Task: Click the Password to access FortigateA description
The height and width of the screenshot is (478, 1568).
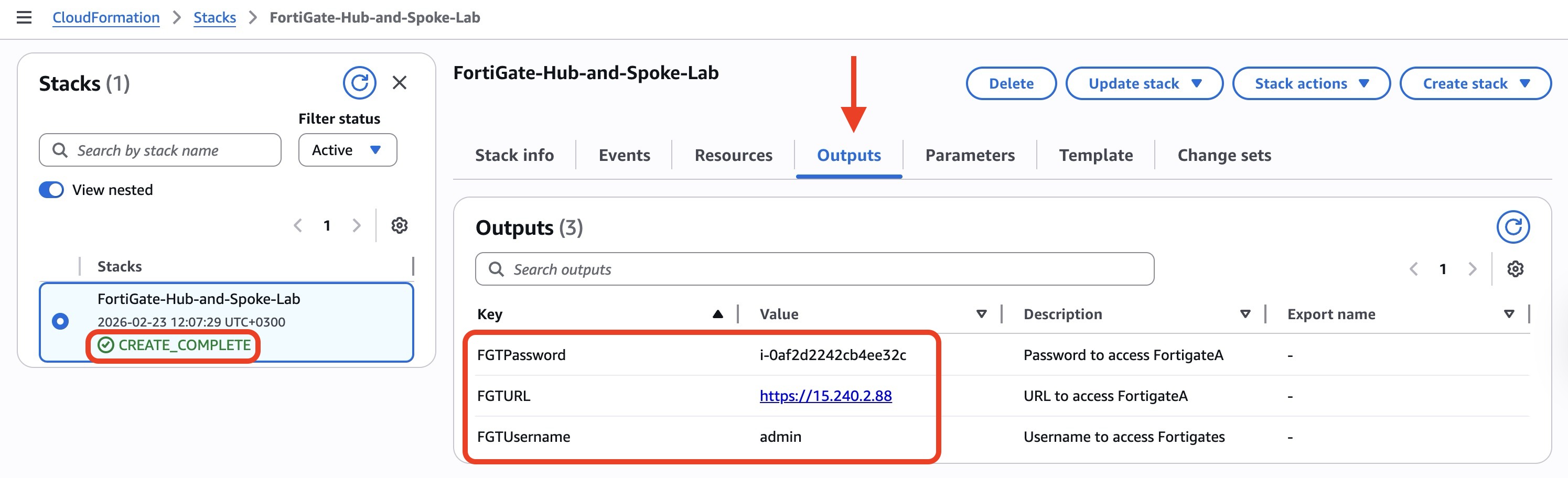Action: coord(1123,355)
